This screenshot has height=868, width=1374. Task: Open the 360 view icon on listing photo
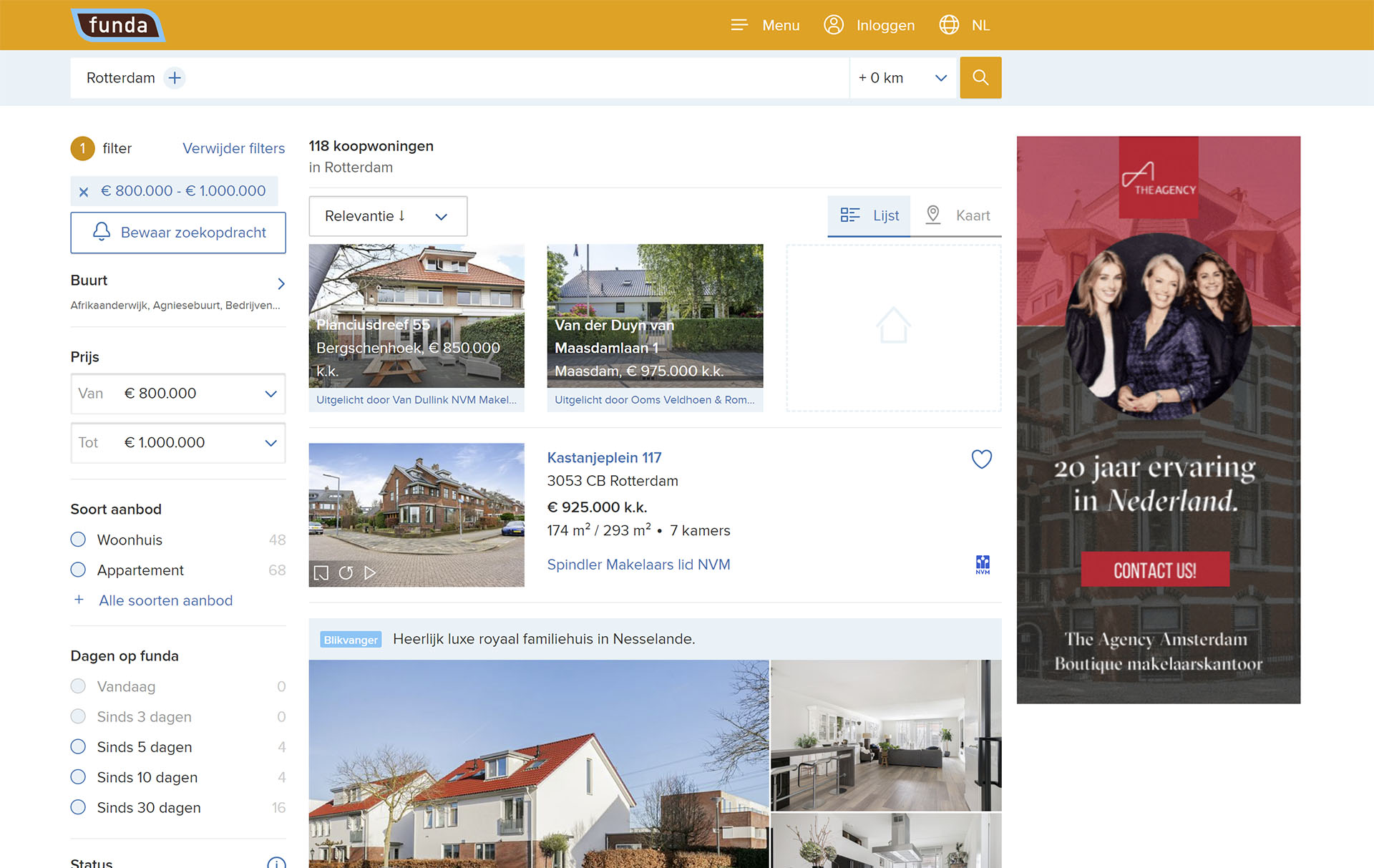346,572
